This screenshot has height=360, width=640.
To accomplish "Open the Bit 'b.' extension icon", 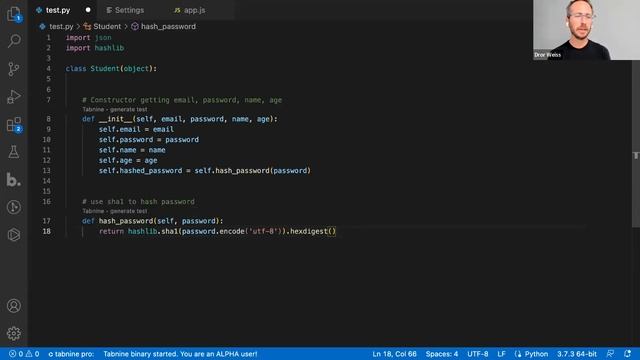I will coord(13,180).
